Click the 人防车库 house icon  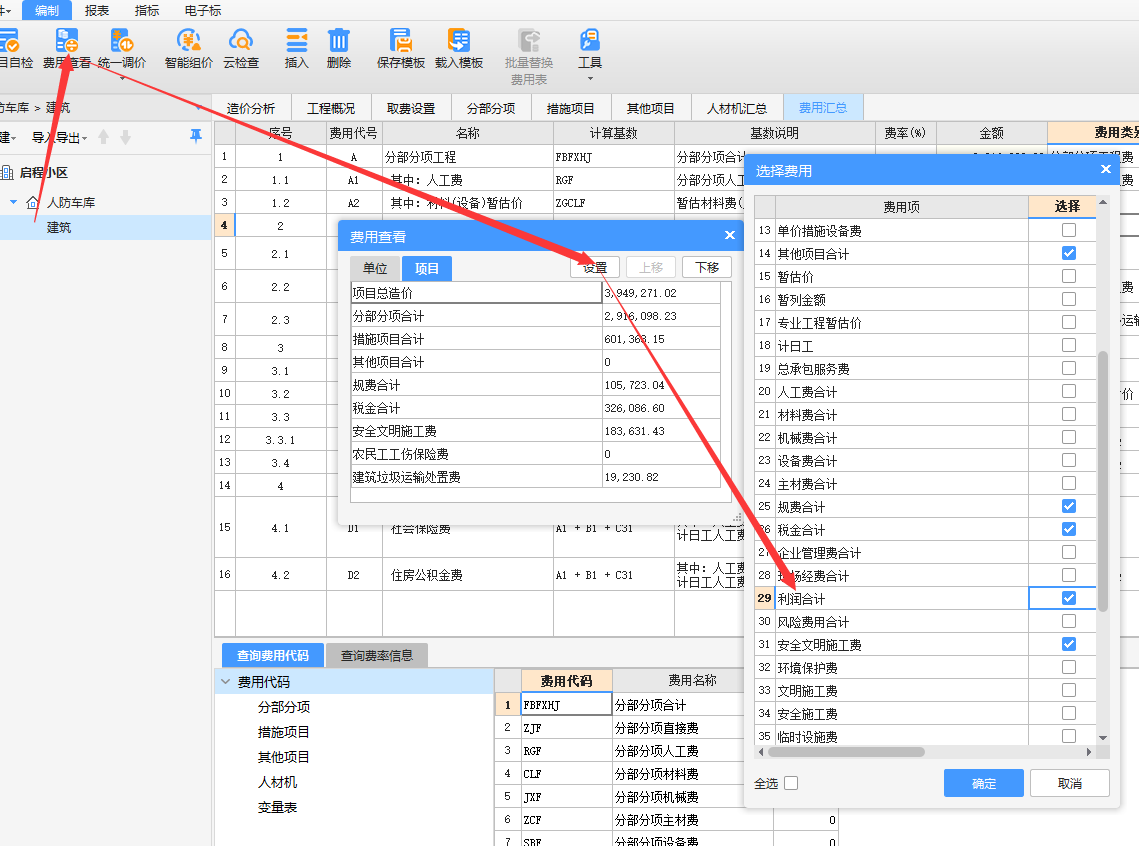pos(32,203)
